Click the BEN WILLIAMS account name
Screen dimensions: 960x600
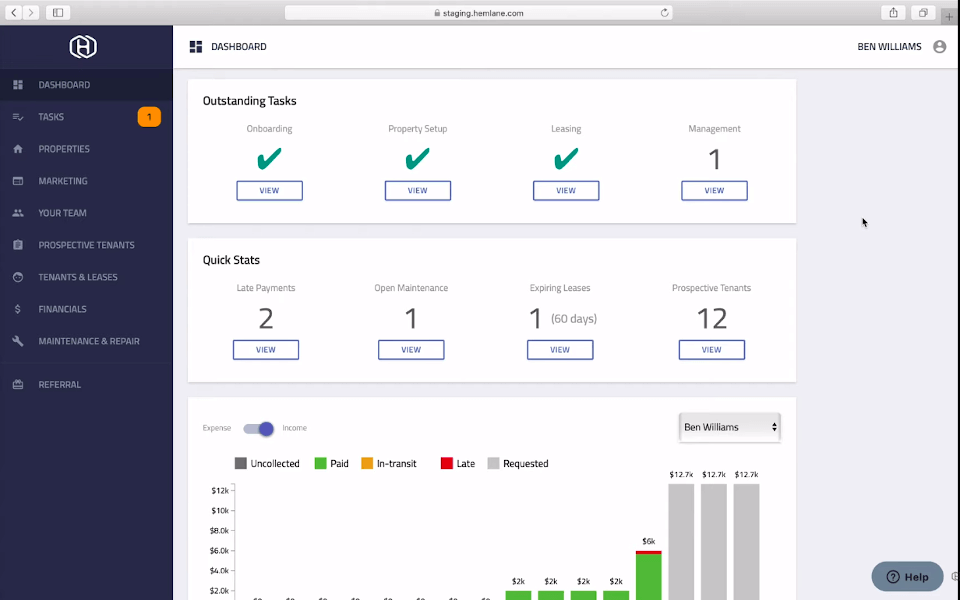[x=889, y=47]
